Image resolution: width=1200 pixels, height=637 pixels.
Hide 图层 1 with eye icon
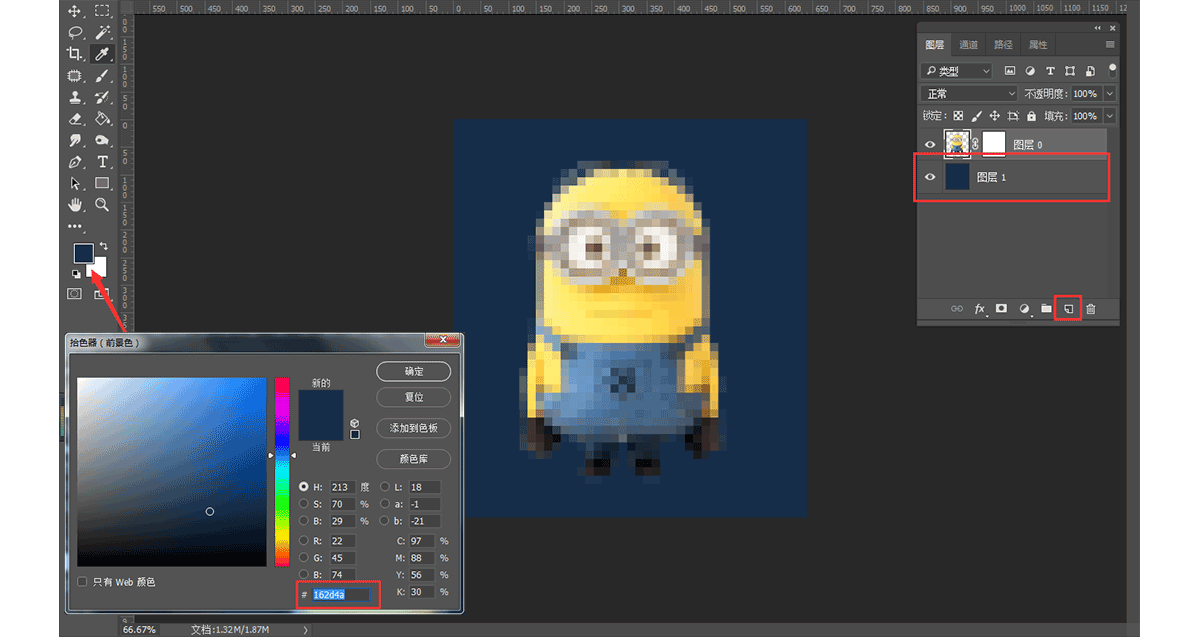coord(930,177)
